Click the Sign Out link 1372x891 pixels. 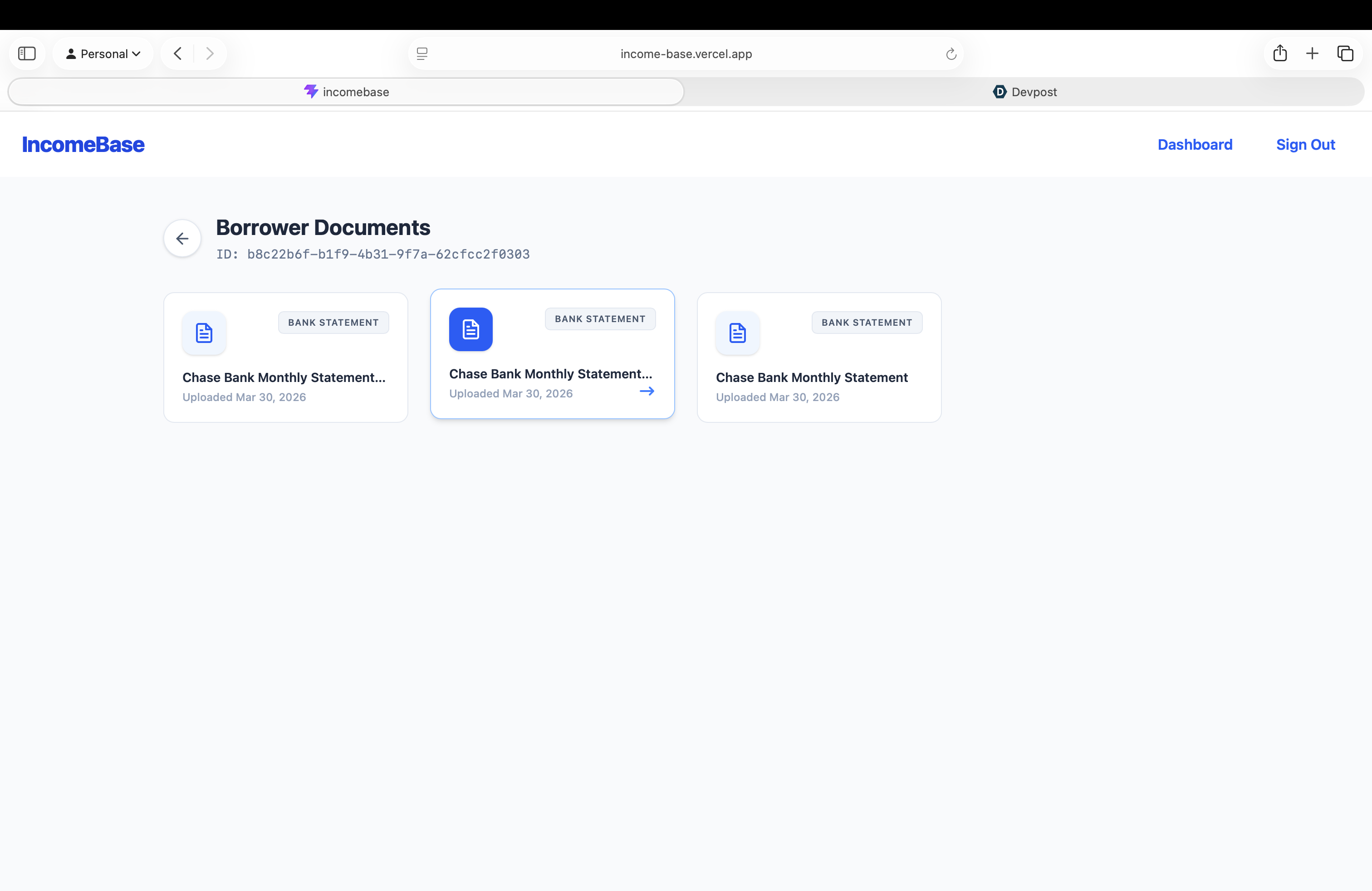pos(1305,145)
